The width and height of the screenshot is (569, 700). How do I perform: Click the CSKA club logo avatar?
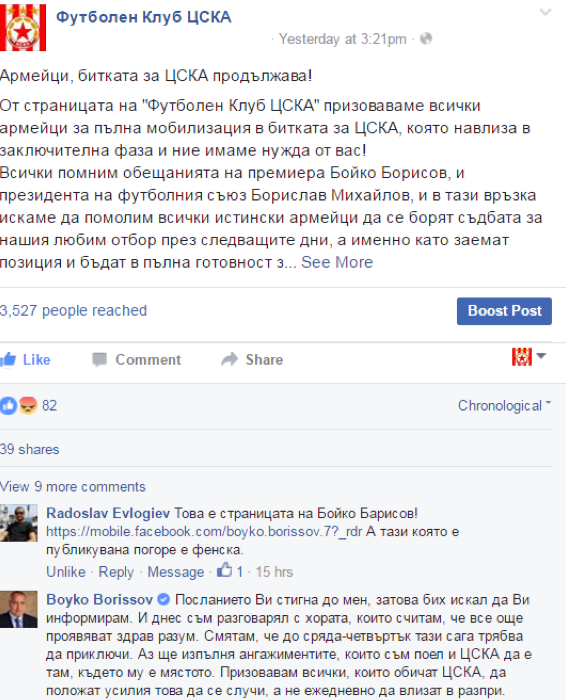(23, 27)
